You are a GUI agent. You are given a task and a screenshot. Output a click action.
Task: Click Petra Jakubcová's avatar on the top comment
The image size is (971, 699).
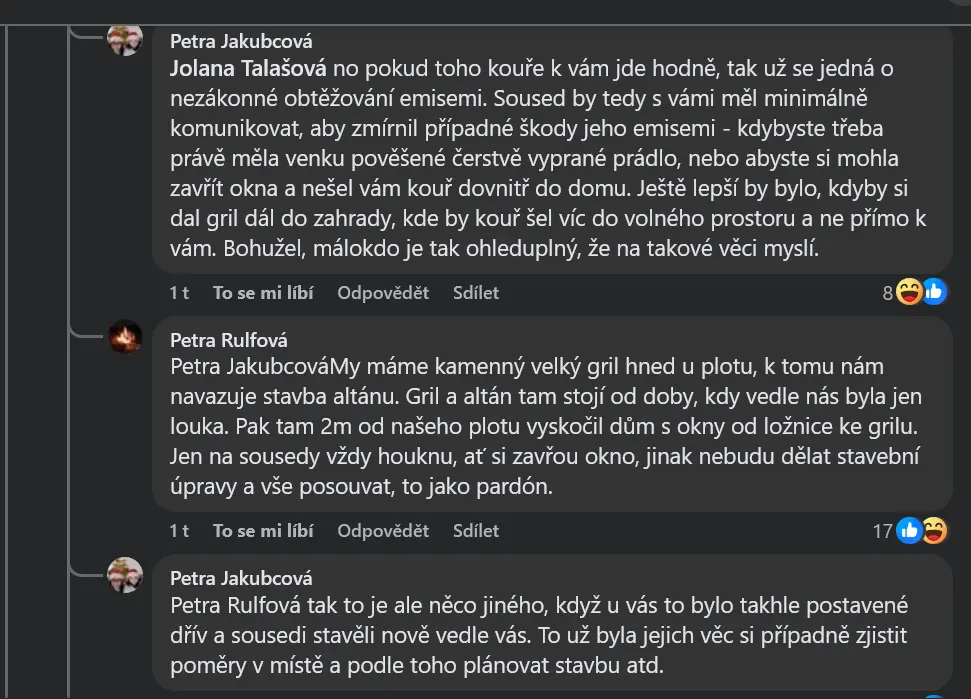pos(125,39)
